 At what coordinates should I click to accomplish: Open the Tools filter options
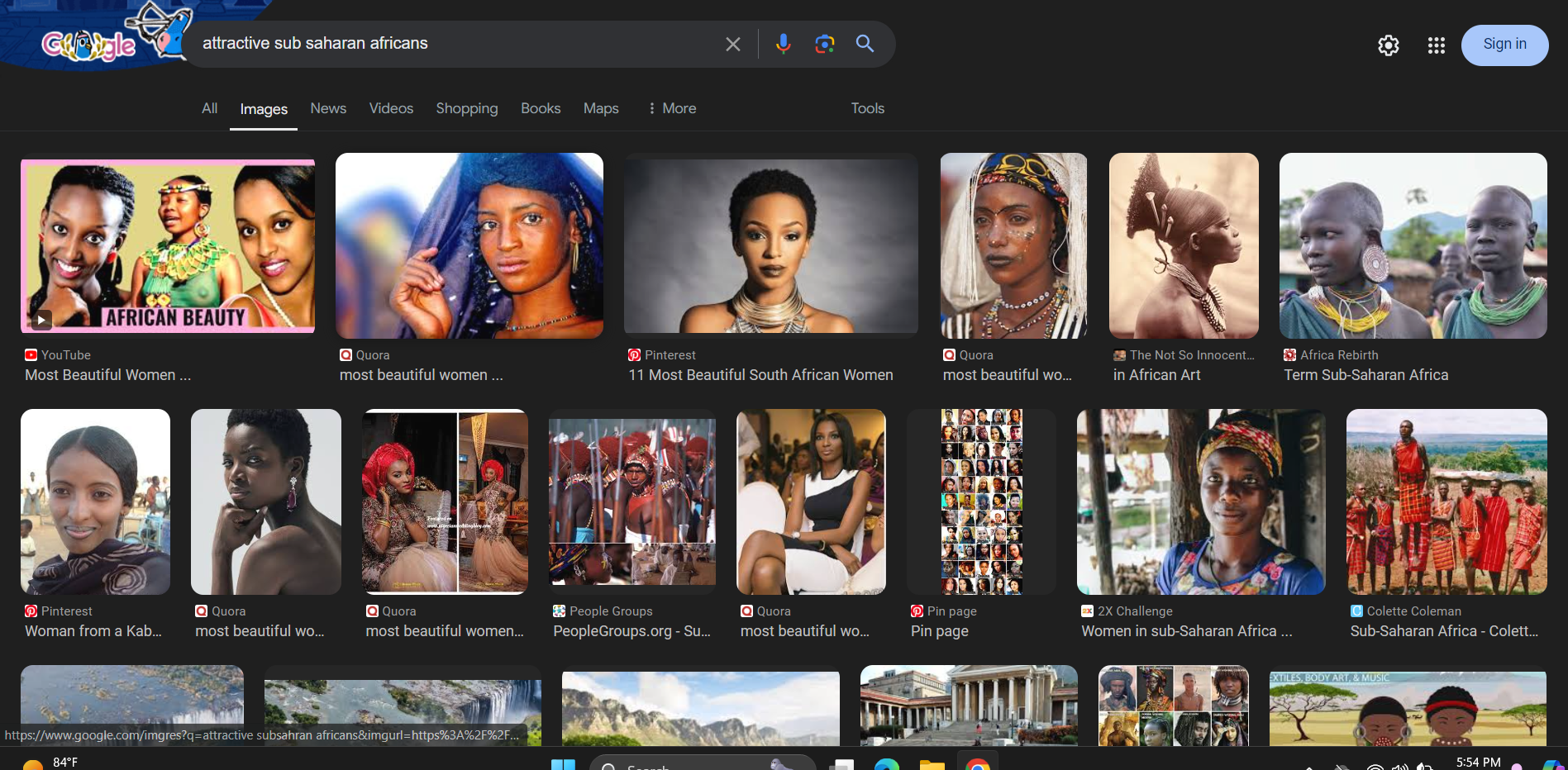pos(868,108)
